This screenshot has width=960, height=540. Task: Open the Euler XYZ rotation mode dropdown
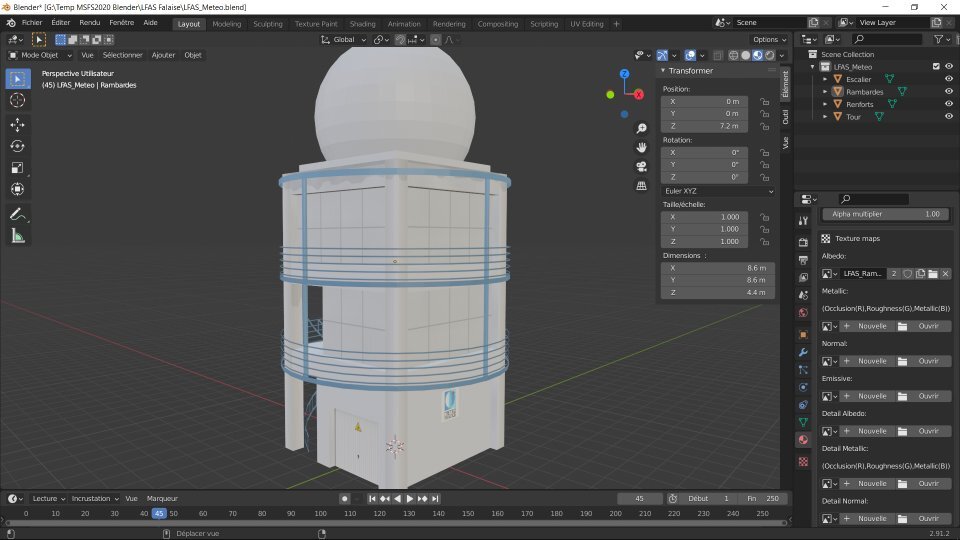[x=718, y=190]
